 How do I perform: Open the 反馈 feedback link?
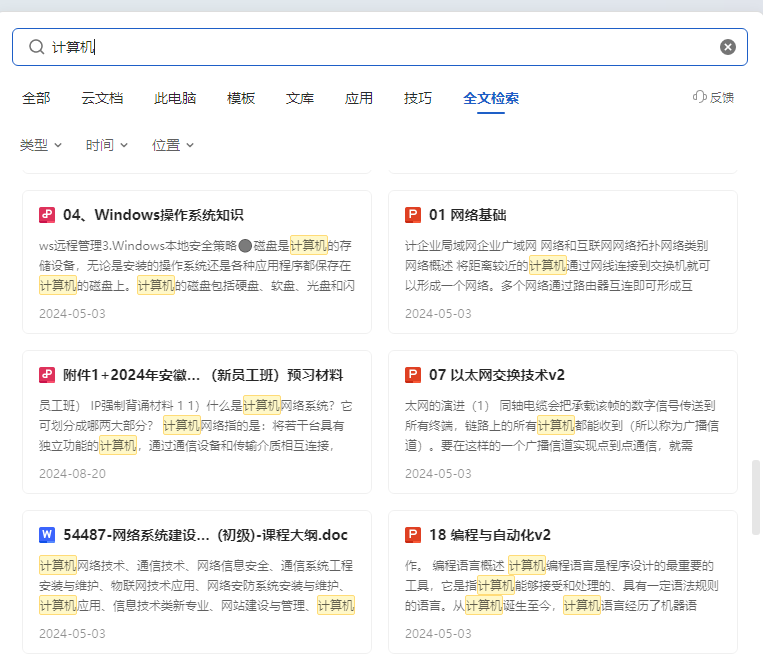(713, 97)
